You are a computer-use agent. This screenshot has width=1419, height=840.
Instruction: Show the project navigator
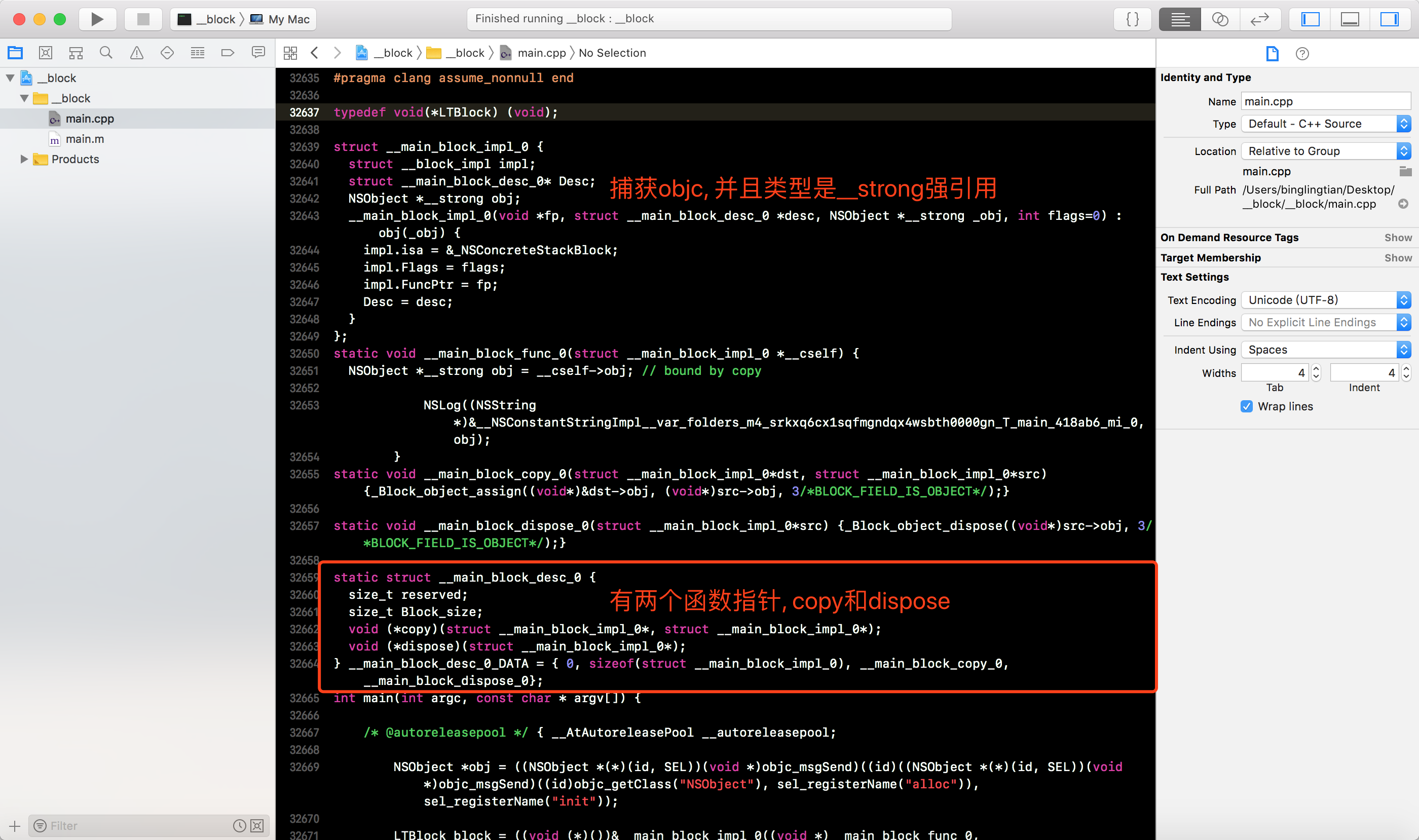15,53
